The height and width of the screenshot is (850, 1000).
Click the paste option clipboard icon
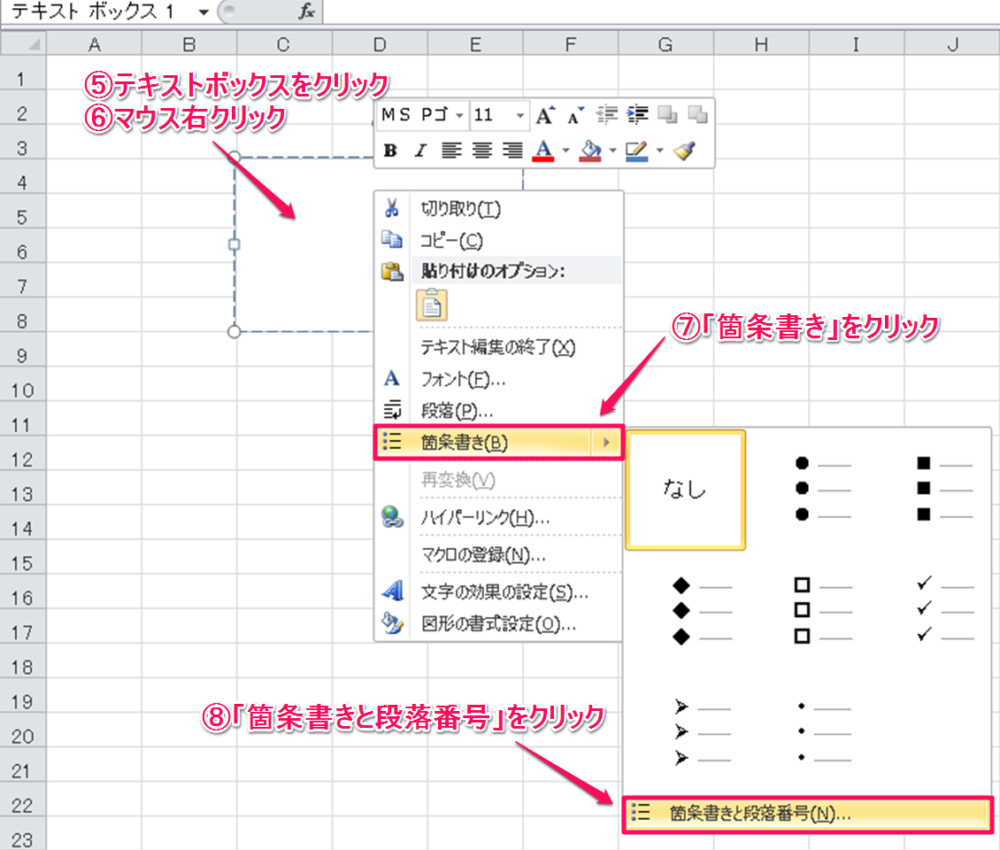pos(432,304)
